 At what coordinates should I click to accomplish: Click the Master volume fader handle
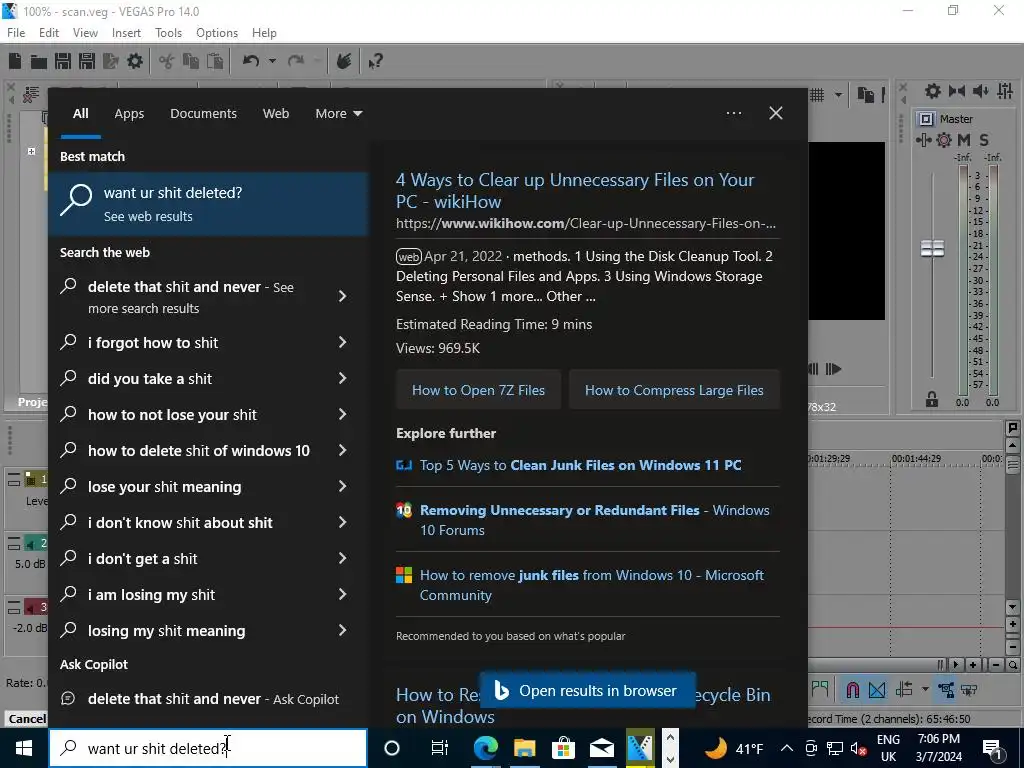pos(932,248)
